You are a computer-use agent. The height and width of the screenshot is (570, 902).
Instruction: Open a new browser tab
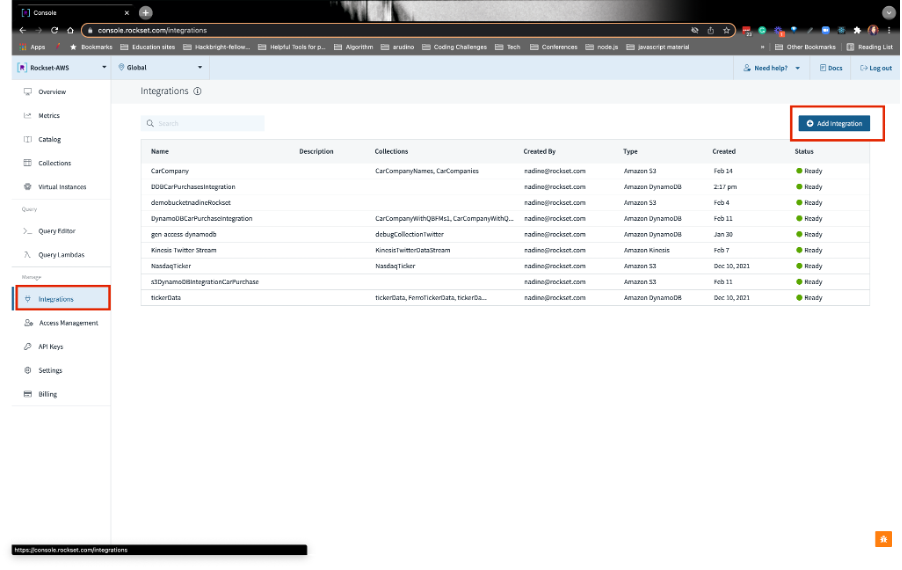(x=146, y=13)
